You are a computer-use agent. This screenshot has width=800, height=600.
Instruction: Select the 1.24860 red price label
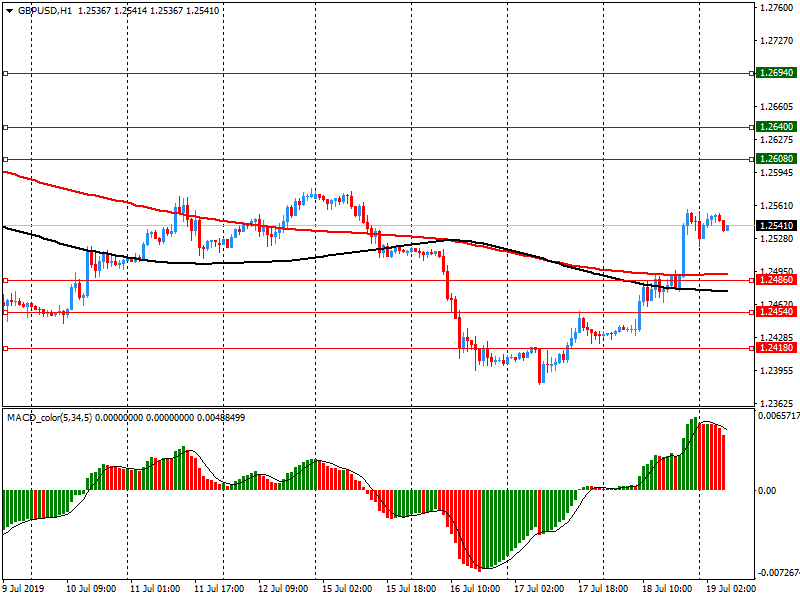(777, 280)
